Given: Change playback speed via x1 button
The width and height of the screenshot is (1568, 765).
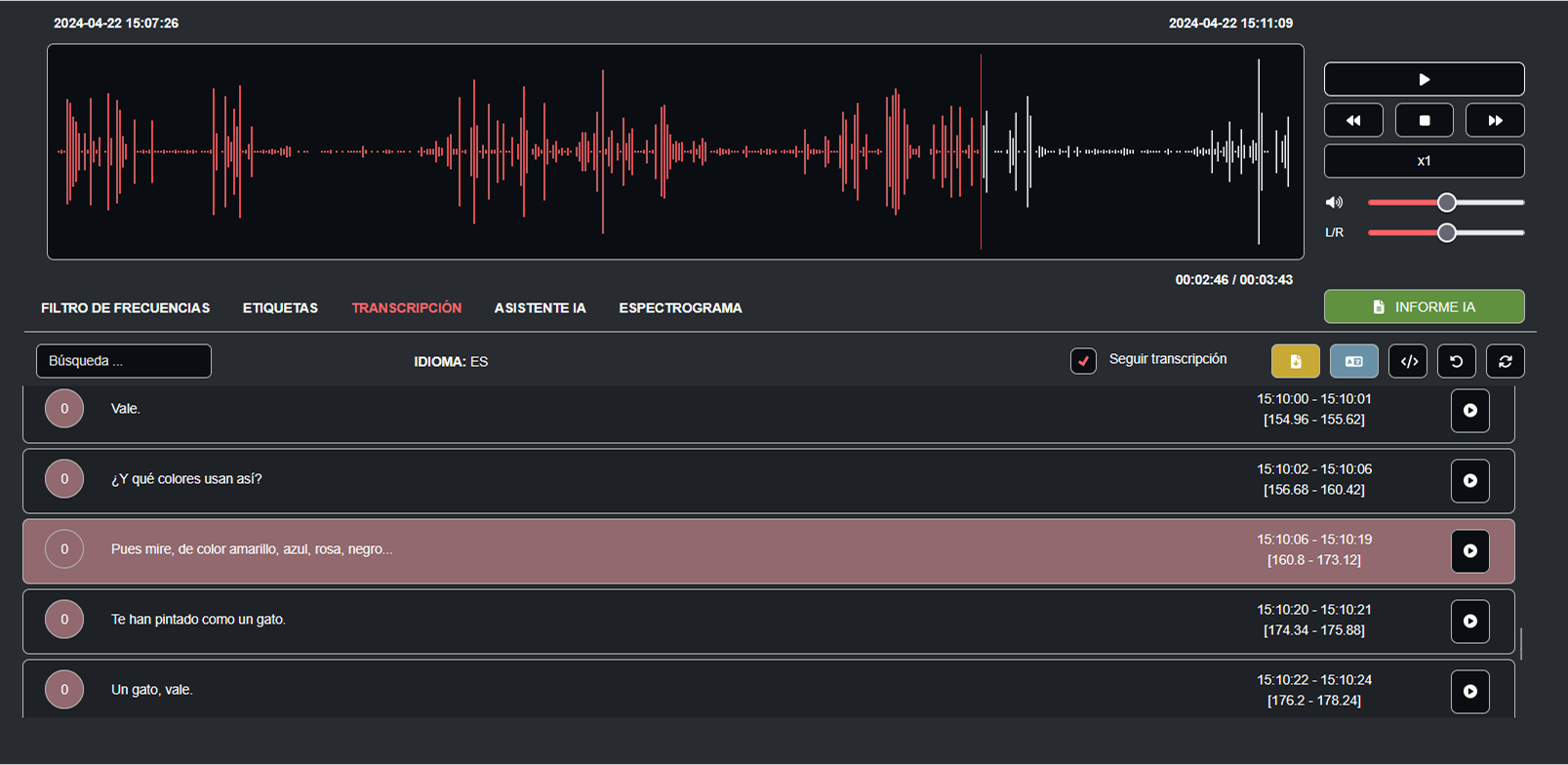Looking at the screenshot, I should pos(1424,161).
